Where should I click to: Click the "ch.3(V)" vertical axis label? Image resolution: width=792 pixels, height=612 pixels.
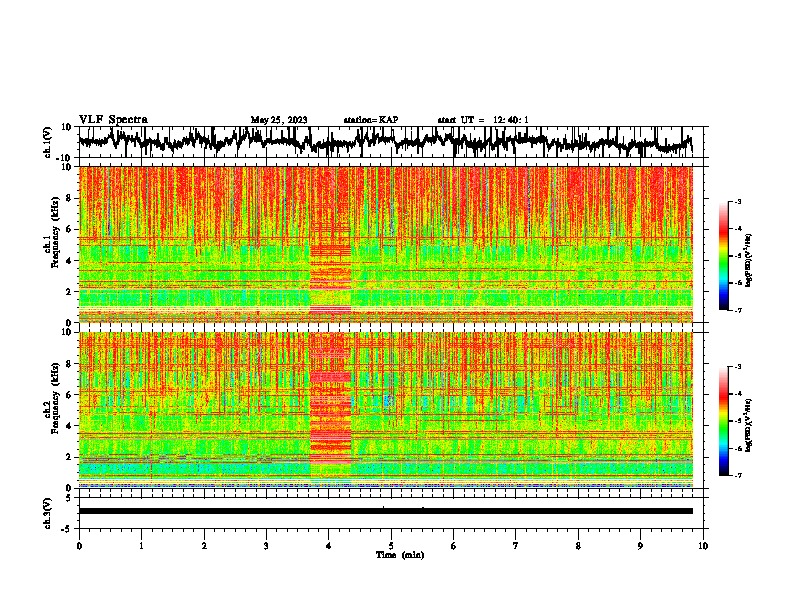(47, 514)
